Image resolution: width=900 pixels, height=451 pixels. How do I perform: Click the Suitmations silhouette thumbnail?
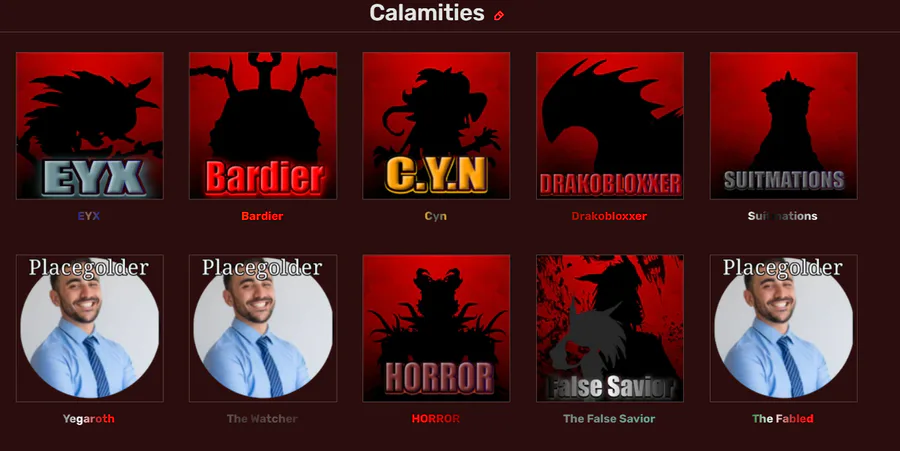click(x=783, y=126)
